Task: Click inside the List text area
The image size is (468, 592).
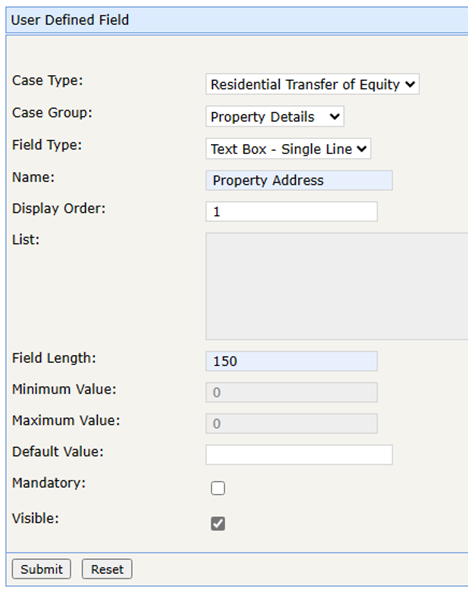Action: click(337, 286)
